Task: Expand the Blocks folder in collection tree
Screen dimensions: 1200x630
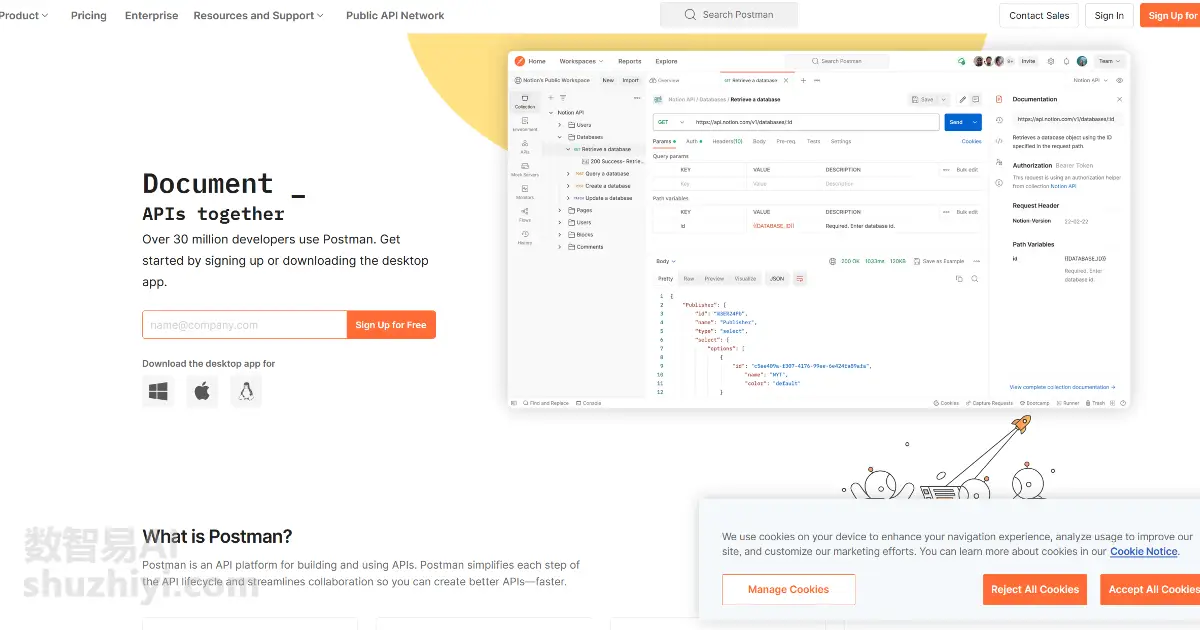Action: pyautogui.click(x=560, y=235)
